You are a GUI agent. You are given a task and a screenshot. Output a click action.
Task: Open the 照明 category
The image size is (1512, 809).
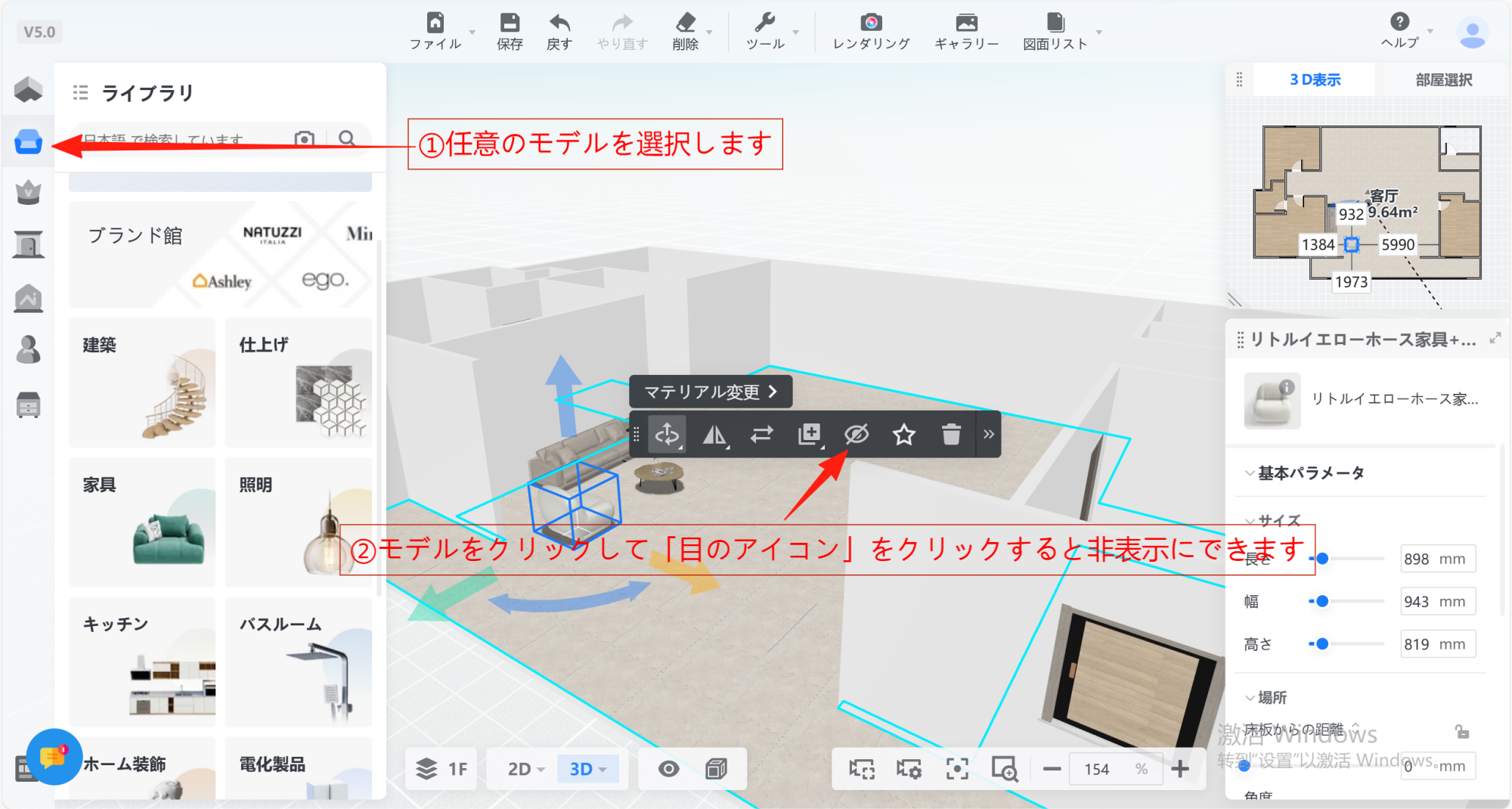(299, 522)
